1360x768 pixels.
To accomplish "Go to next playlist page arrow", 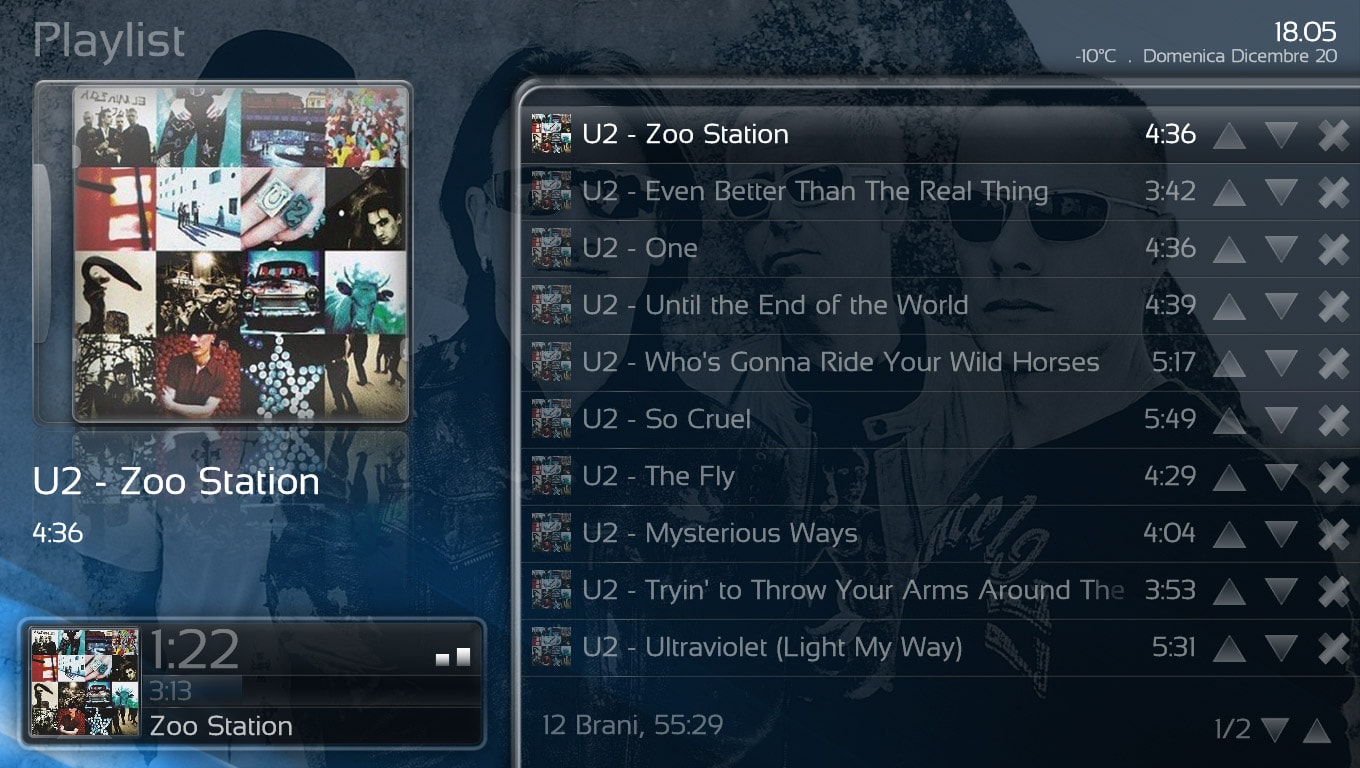I will pos(1275,730).
